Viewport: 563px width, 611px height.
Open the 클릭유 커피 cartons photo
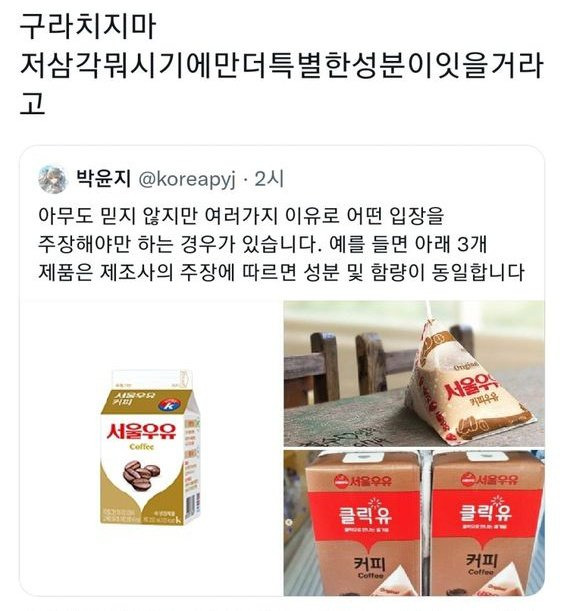click(414, 523)
